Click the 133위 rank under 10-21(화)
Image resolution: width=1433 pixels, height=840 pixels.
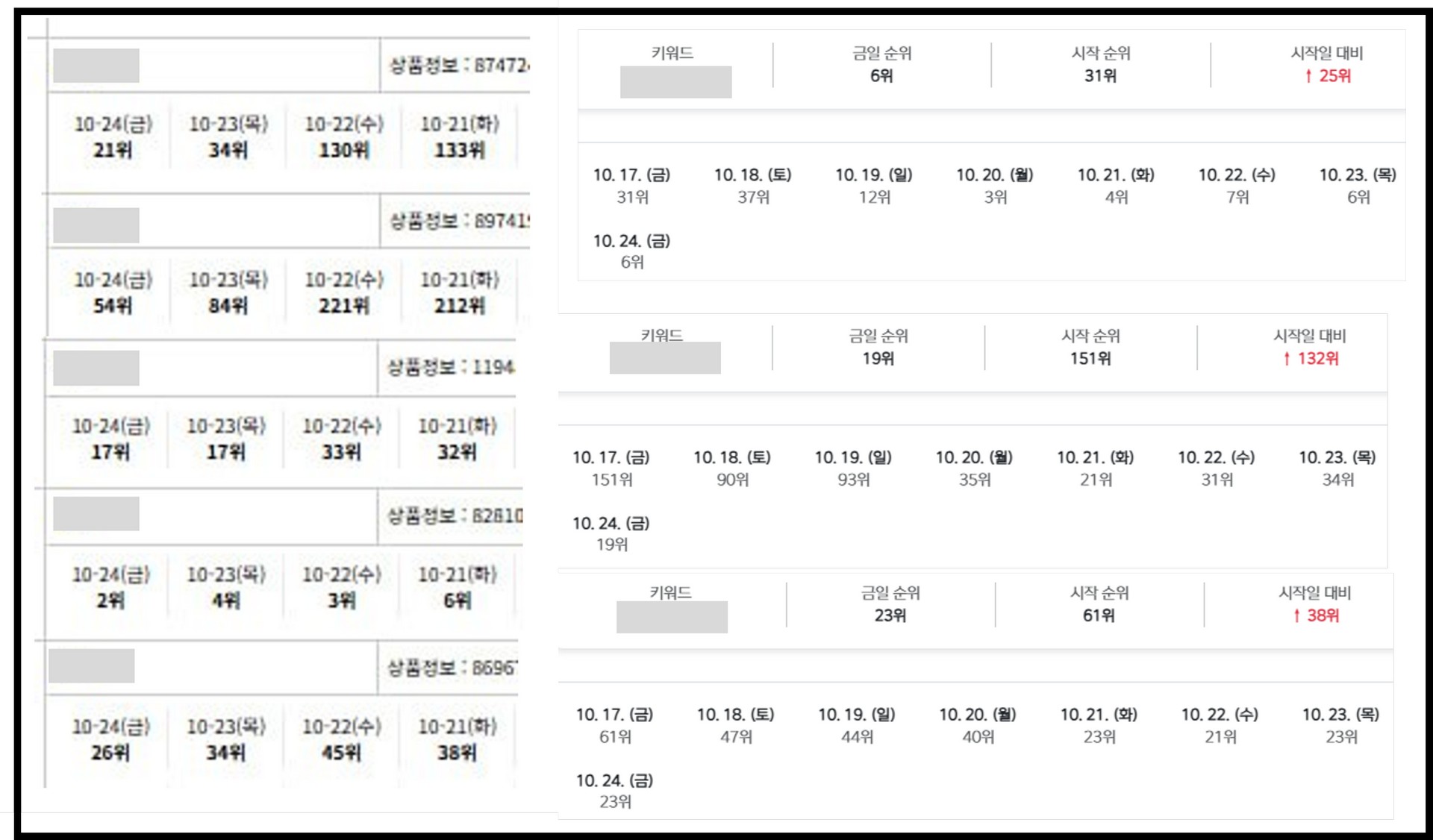[x=459, y=150]
